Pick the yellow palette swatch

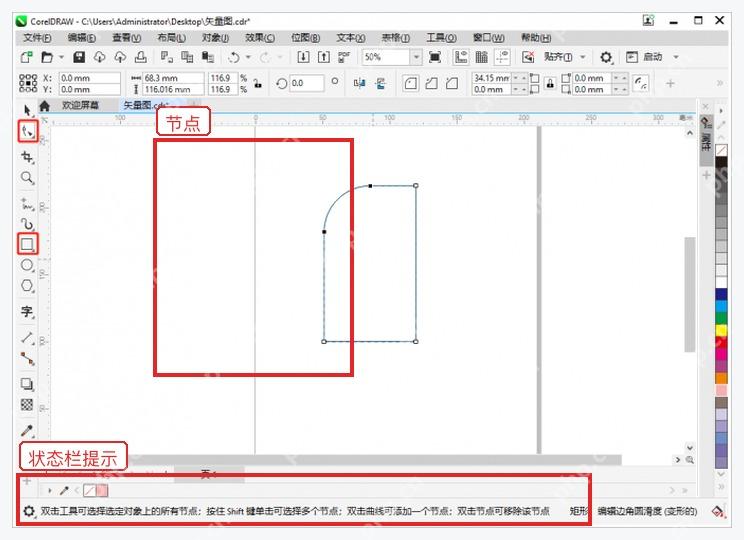point(721,330)
